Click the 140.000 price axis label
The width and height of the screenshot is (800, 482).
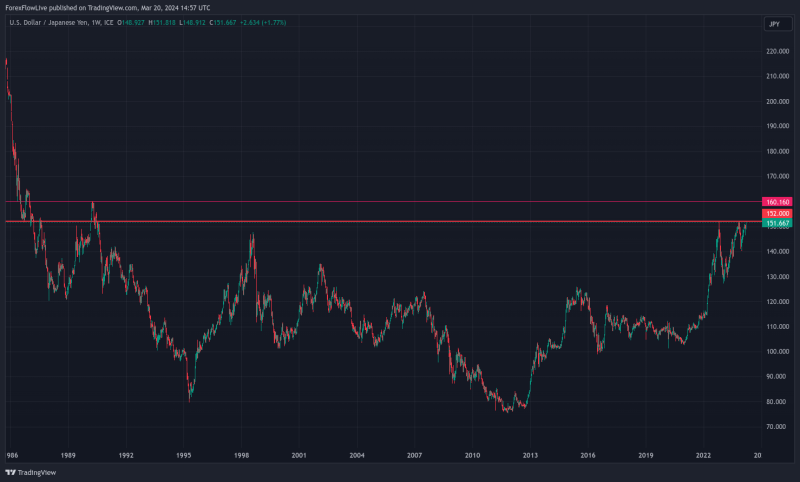click(778, 251)
